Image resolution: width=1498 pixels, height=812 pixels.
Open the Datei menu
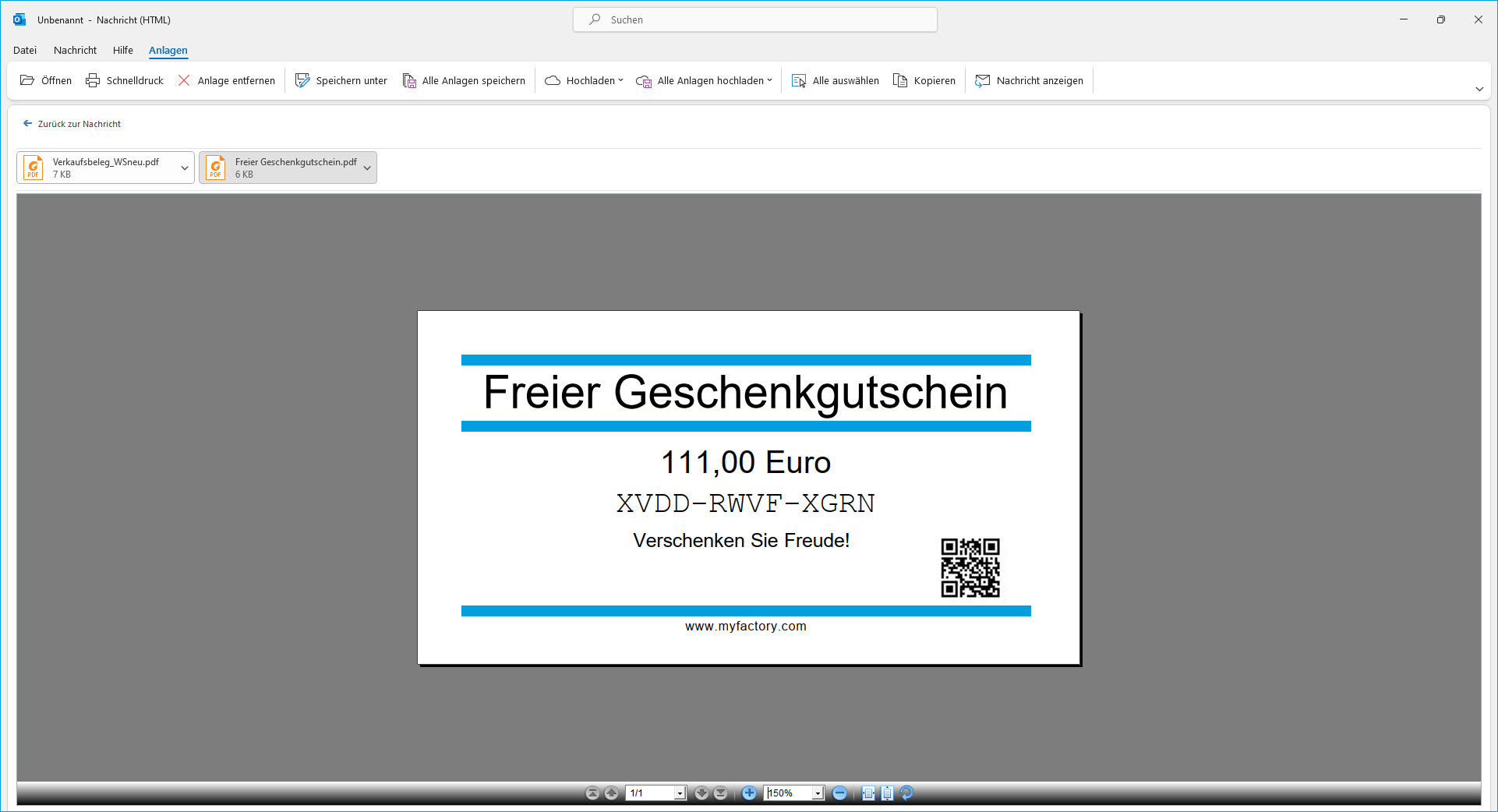pyautogui.click(x=25, y=50)
